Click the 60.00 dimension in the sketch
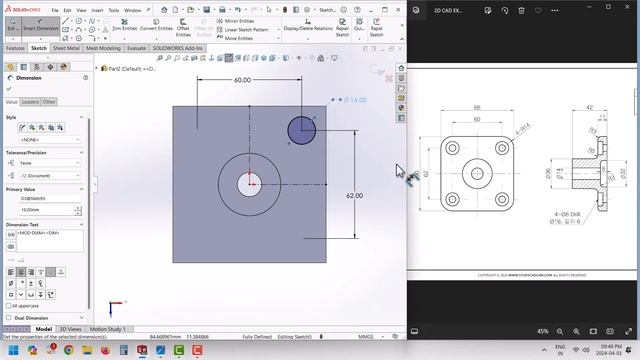The width and height of the screenshot is (640, 360). 242,80
